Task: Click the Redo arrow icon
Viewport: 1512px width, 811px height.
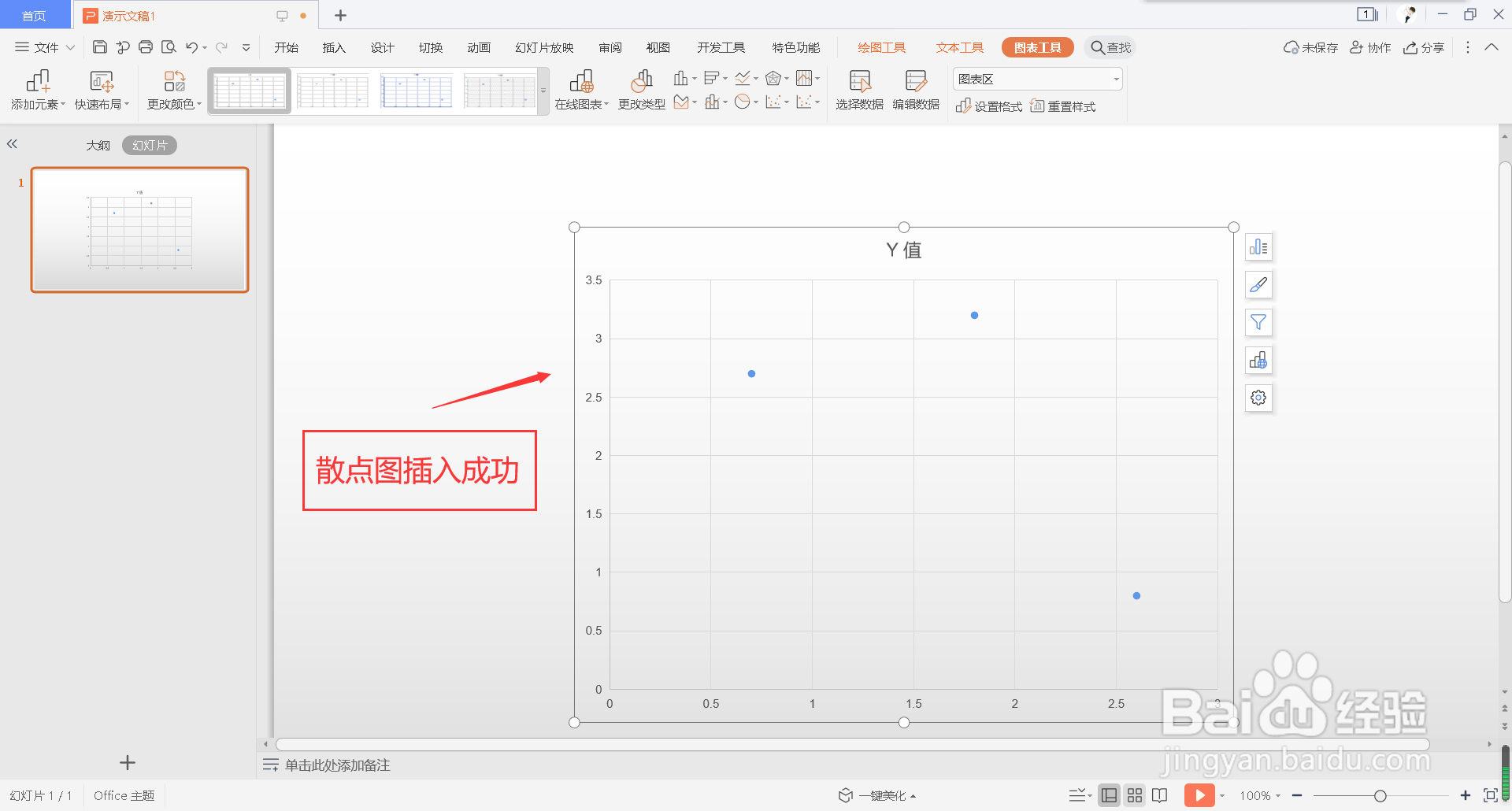Action: [221, 47]
